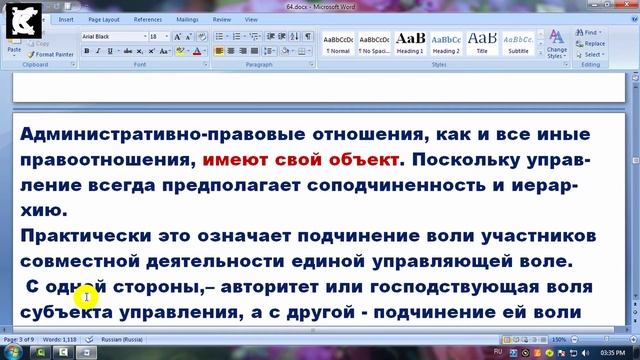Open highlight color dropdown arrow

(188, 51)
